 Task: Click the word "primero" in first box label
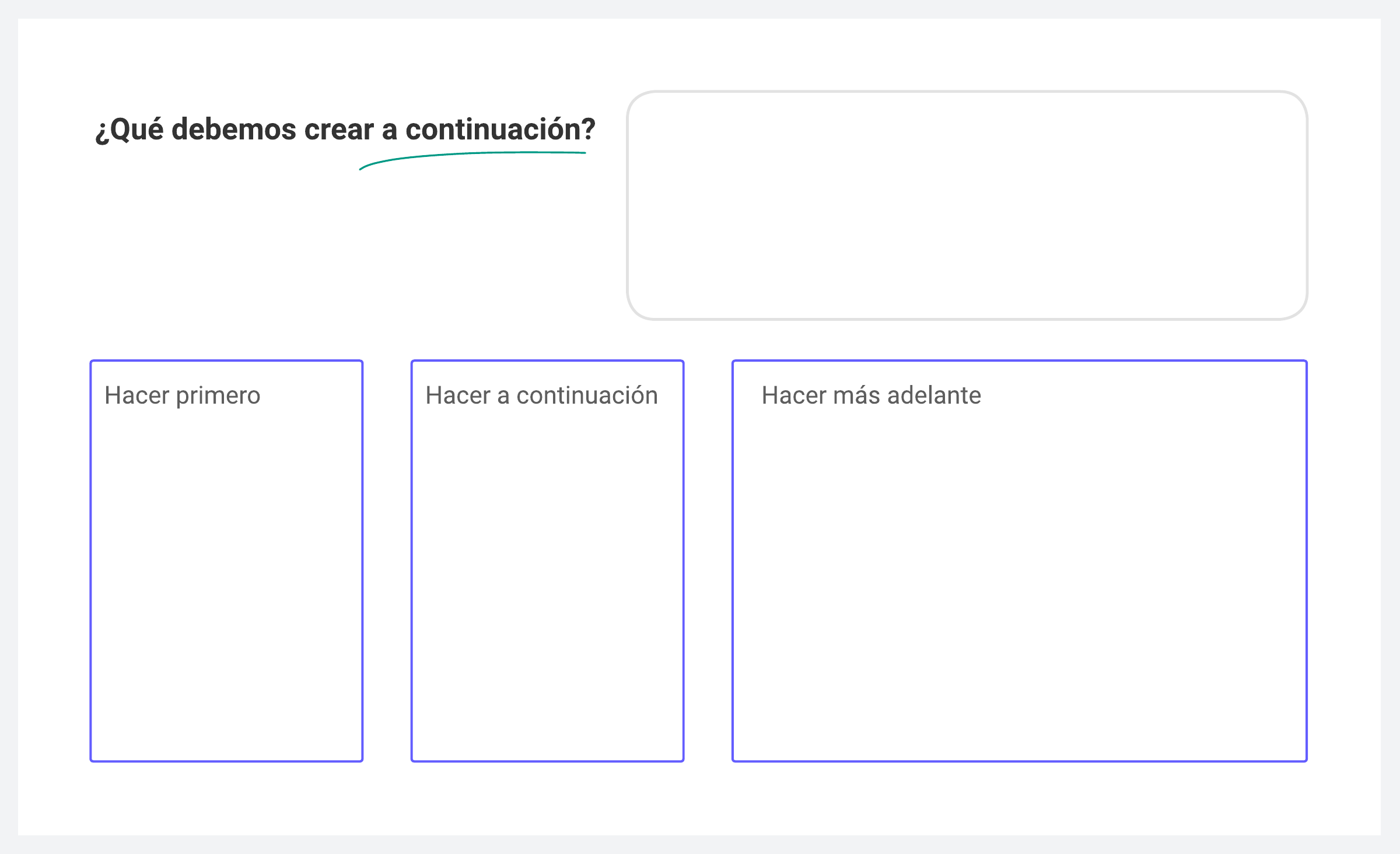pyautogui.click(x=218, y=395)
